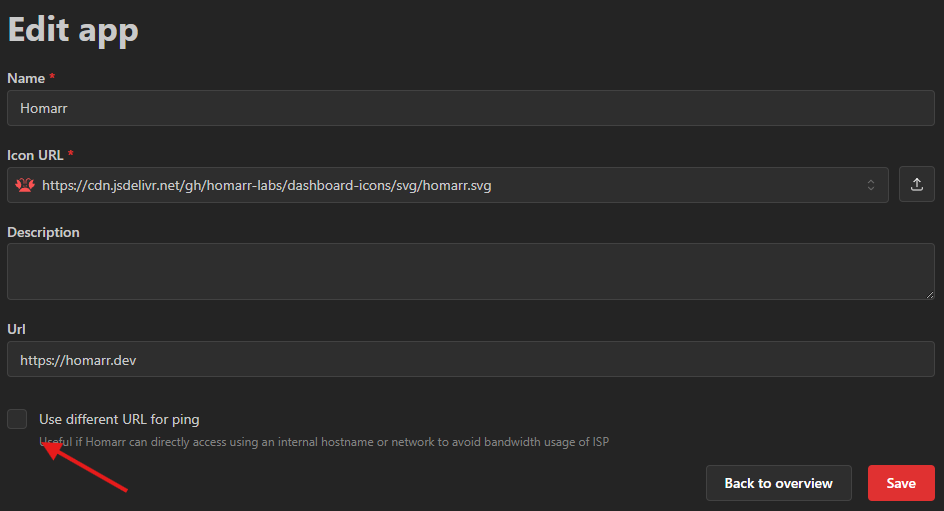
Task: Click the 'Use different URL for ping' label
Action: (x=119, y=419)
